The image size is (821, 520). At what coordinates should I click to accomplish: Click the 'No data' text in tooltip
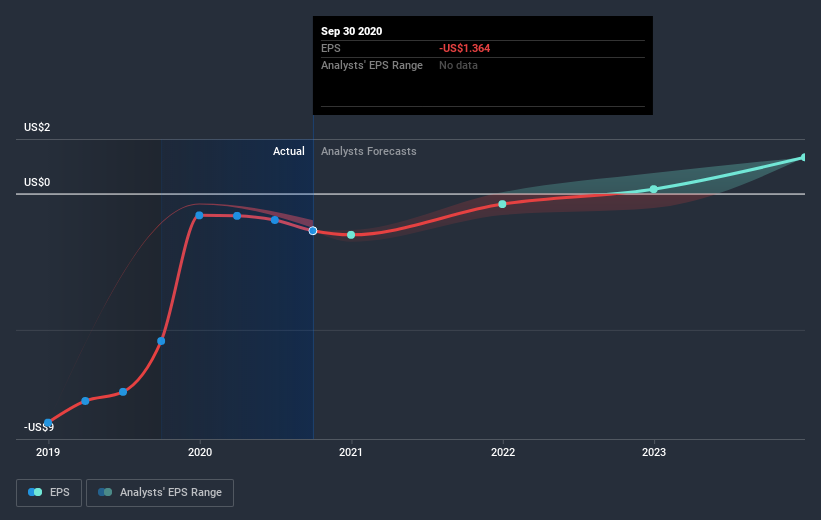458,65
